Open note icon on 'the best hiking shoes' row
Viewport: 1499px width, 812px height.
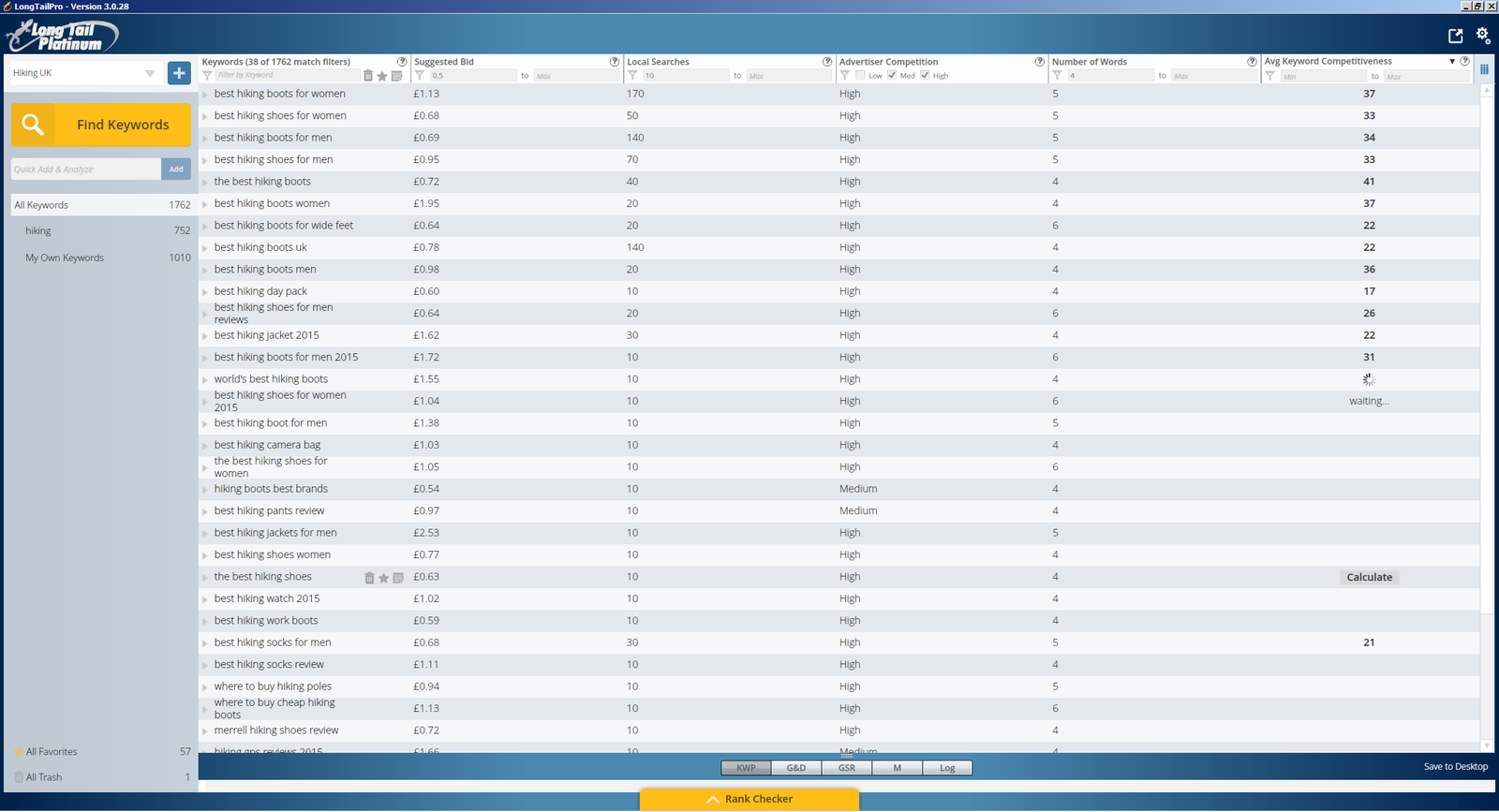398,578
